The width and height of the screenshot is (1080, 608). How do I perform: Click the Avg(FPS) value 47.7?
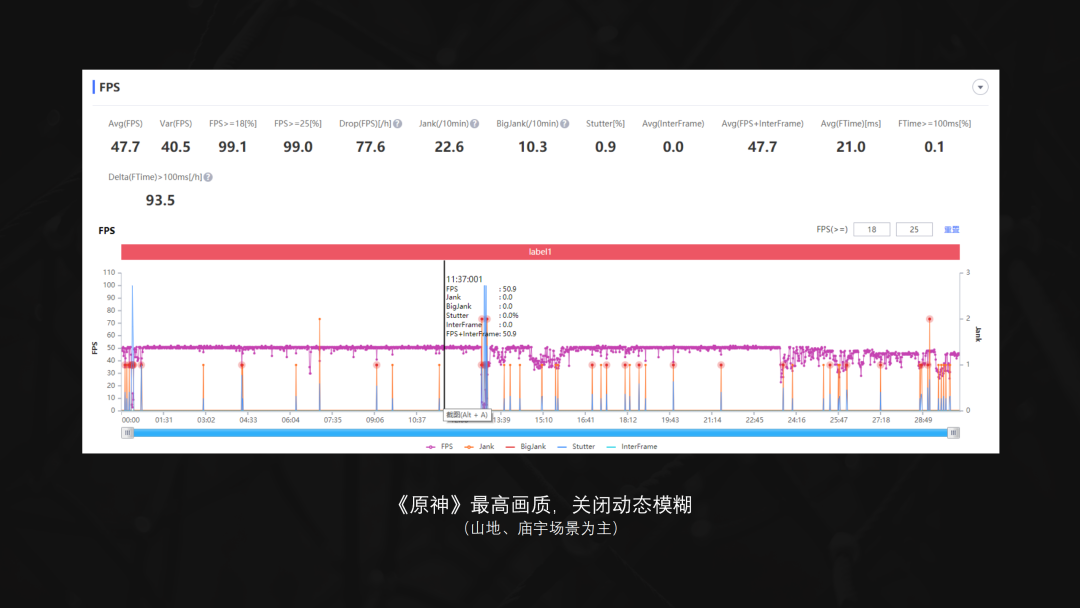(x=125, y=147)
